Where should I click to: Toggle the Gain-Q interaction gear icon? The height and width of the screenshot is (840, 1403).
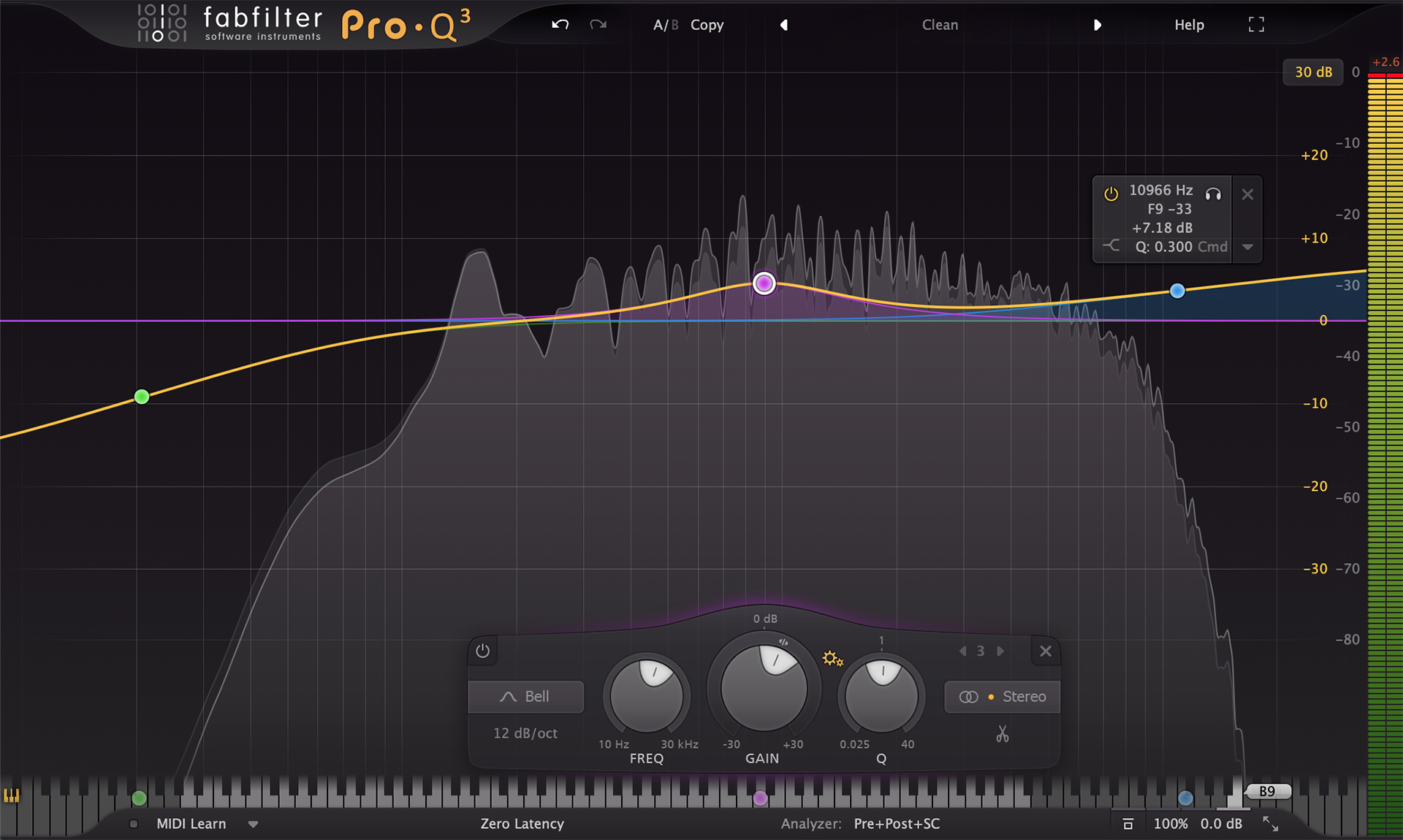click(x=832, y=659)
